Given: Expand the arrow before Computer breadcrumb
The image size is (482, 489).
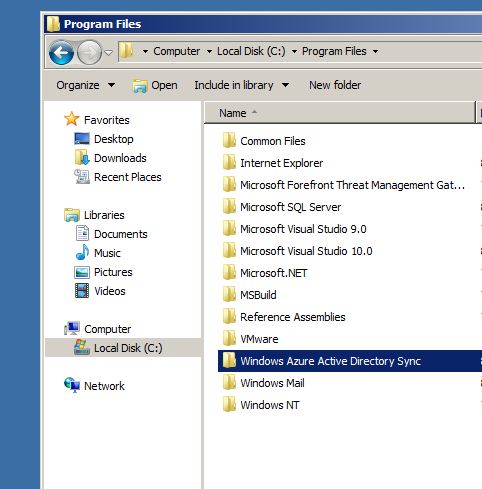Looking at the screenshot, I should tap(145, 51).
